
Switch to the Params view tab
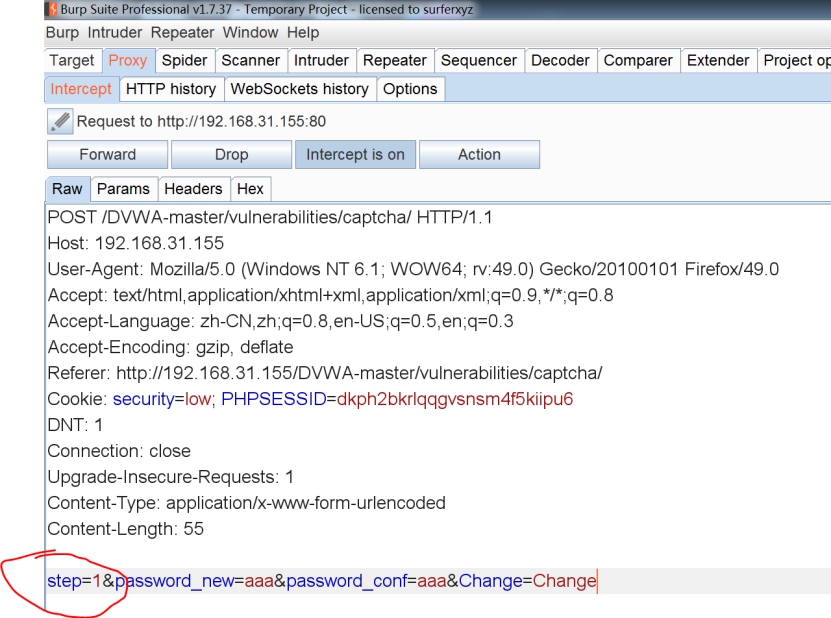click(123, 189)
